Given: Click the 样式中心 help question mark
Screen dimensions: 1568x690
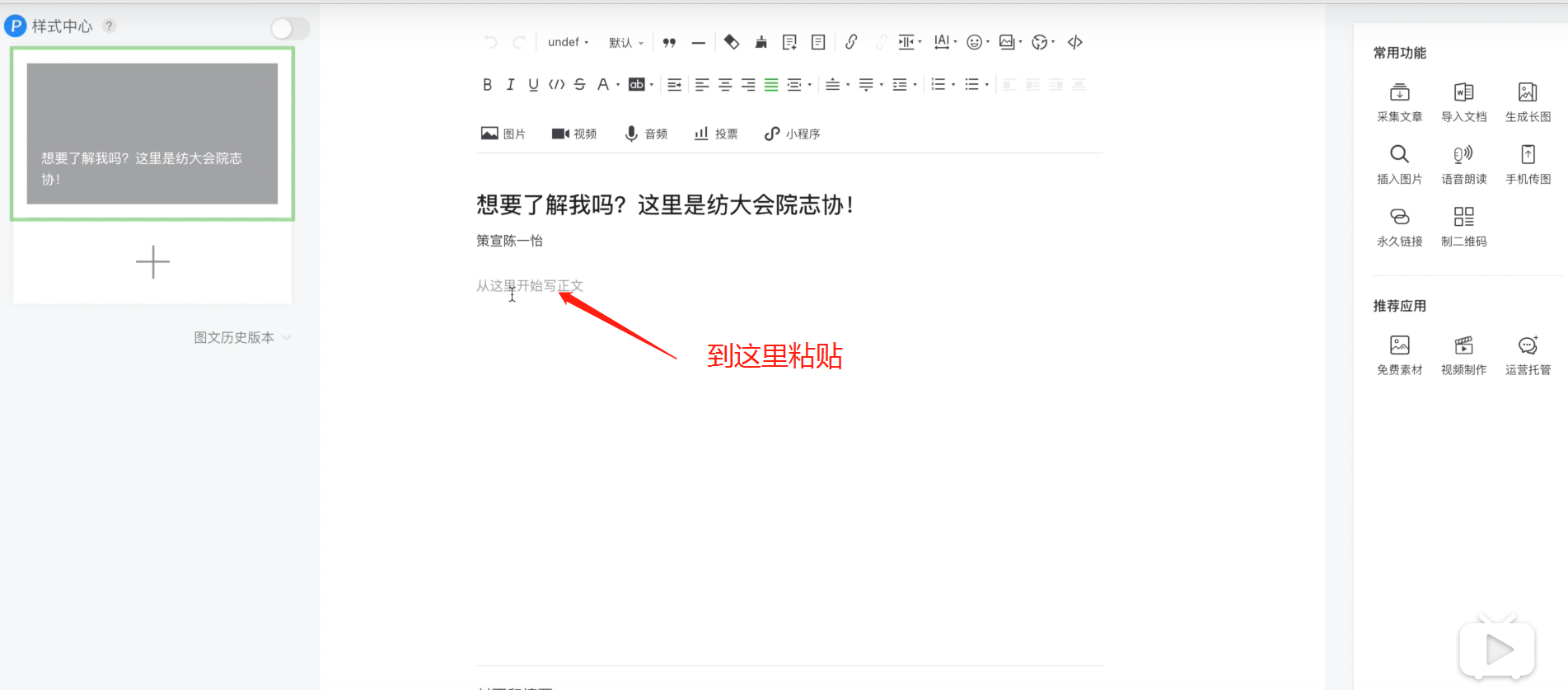Looking at the screenshot, I should 109,26.
